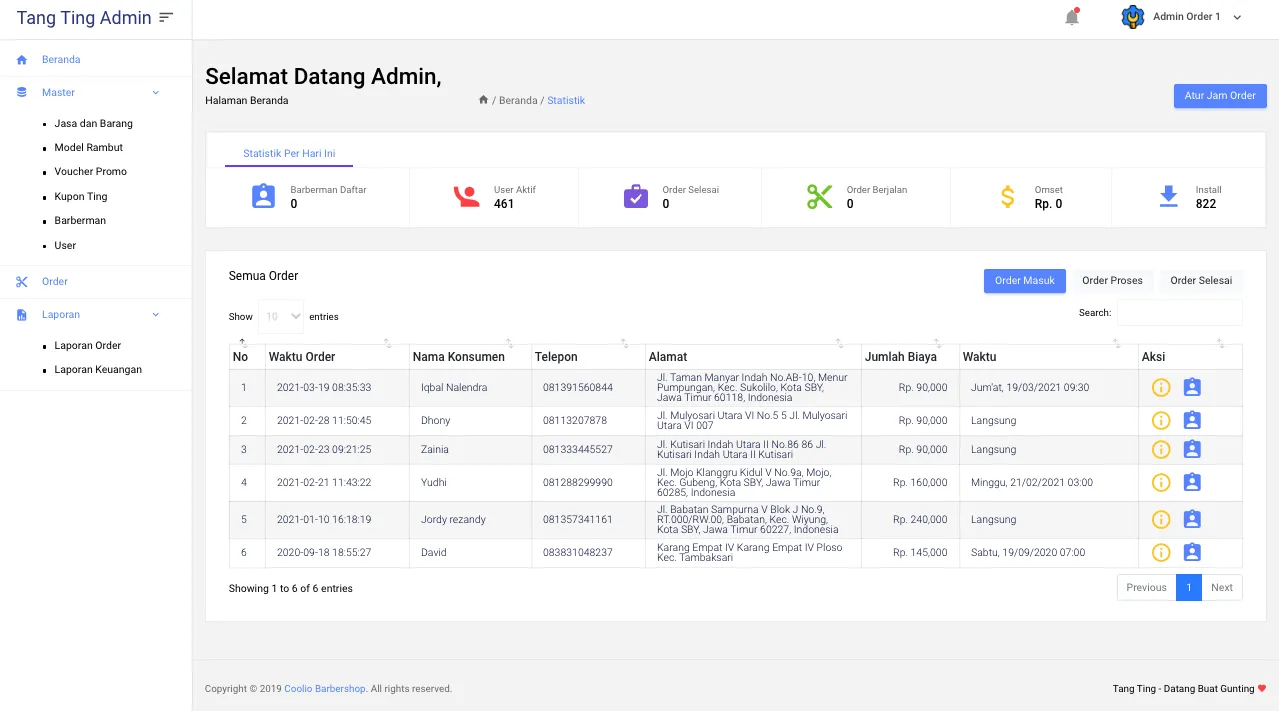Click the Order scissors icon in sidebar
The height and width of the screenshot is (711, 1279).
click(x=22, y=282)
